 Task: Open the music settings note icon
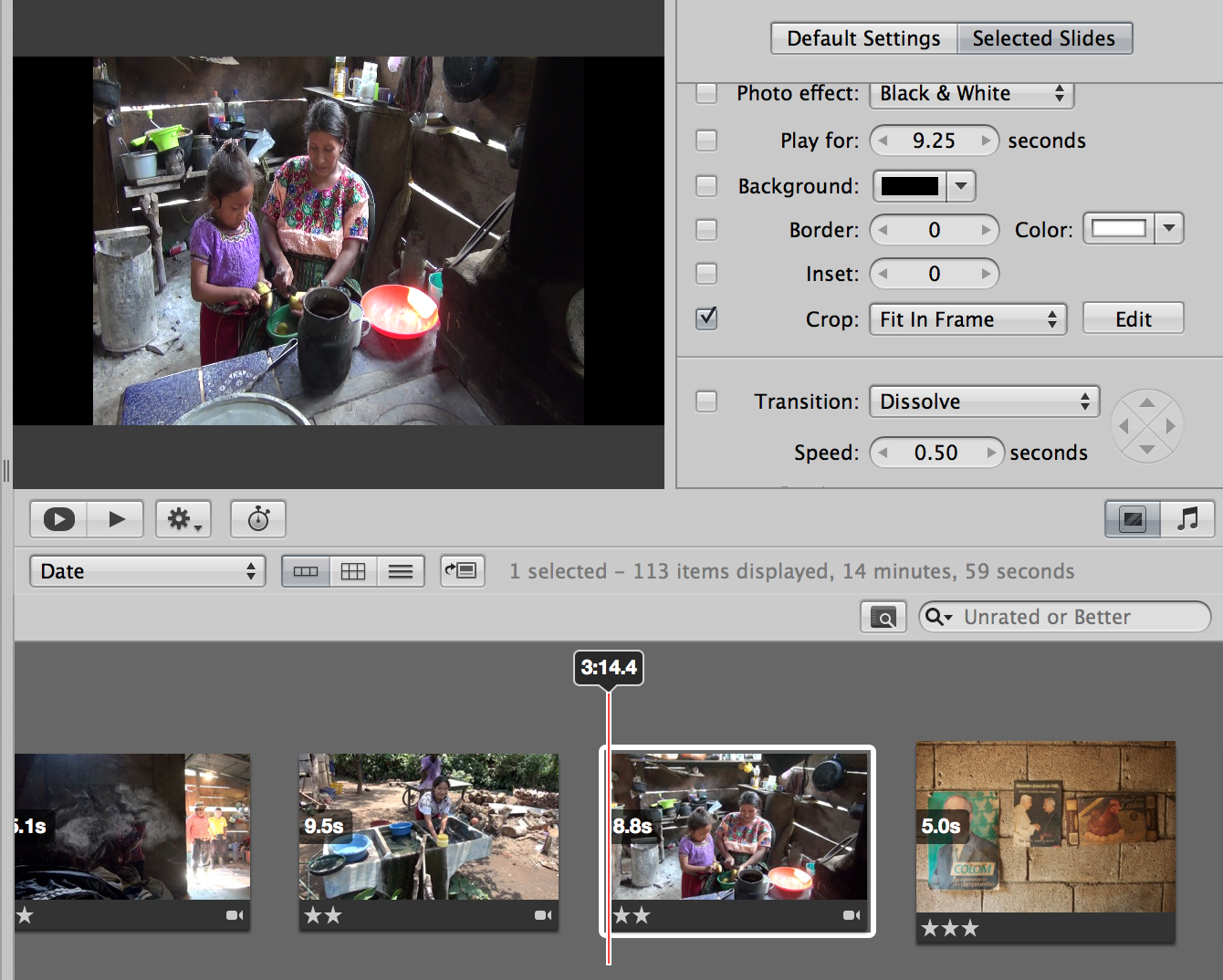pyautogui.click(x=1187, y=519)
